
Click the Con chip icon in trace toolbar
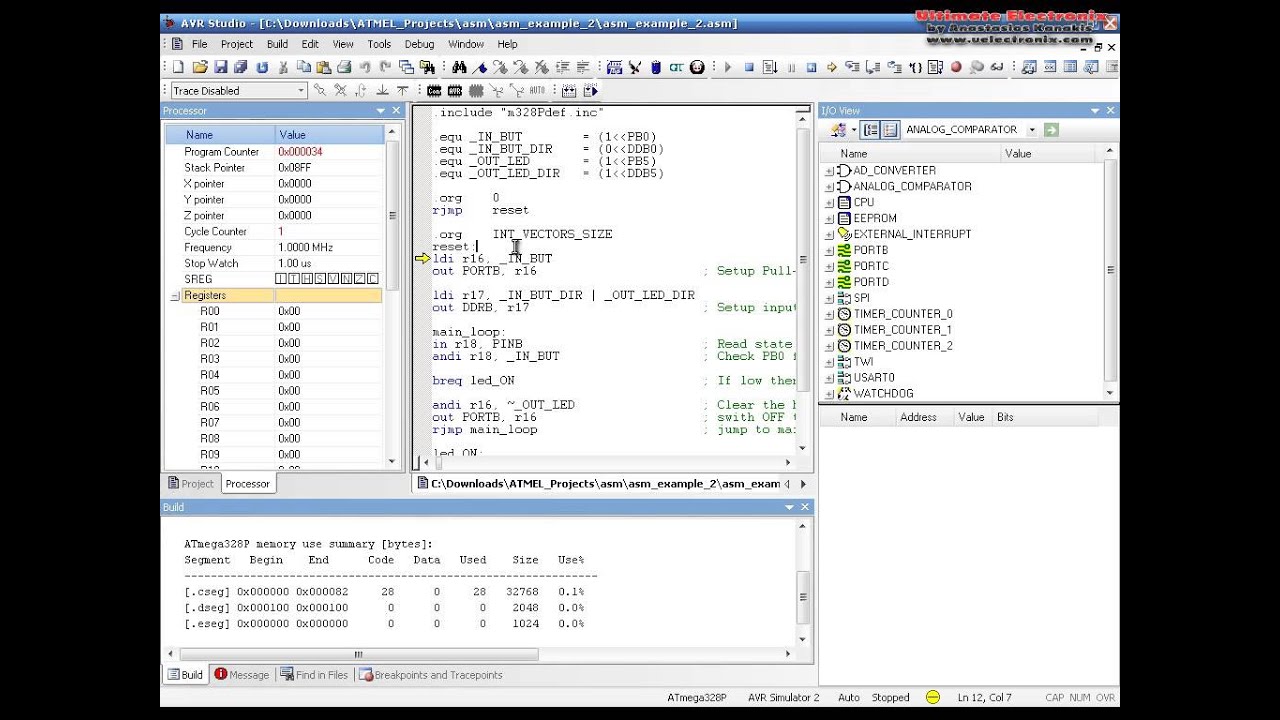pyautogui.click(x=434, y=90)
